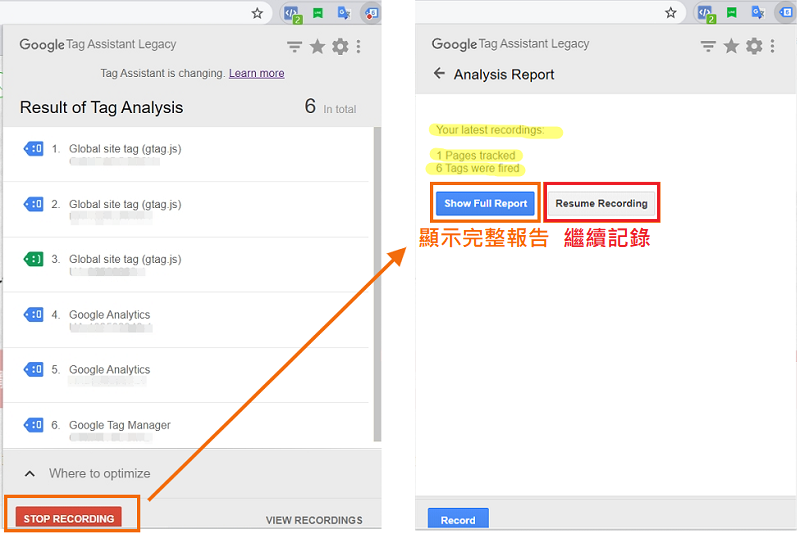Click the tag list vertical scrollbar
800x534 pixels.
coord(377,284)
